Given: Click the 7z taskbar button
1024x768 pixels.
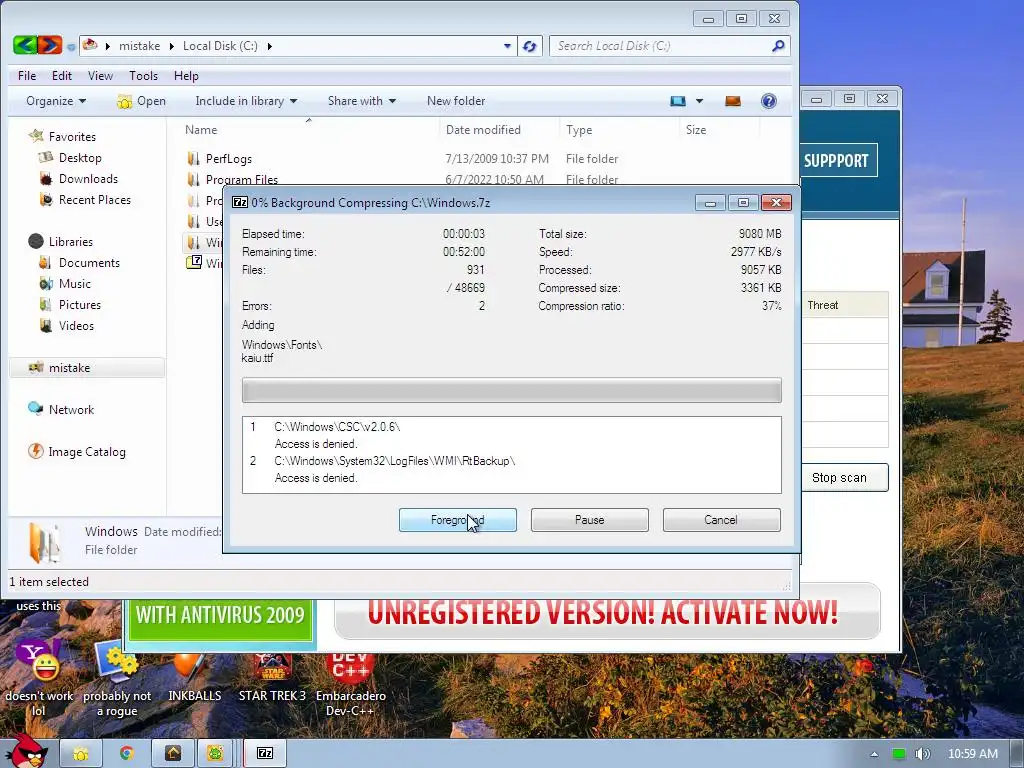Looking at the screenshot, I should [264, 754].
